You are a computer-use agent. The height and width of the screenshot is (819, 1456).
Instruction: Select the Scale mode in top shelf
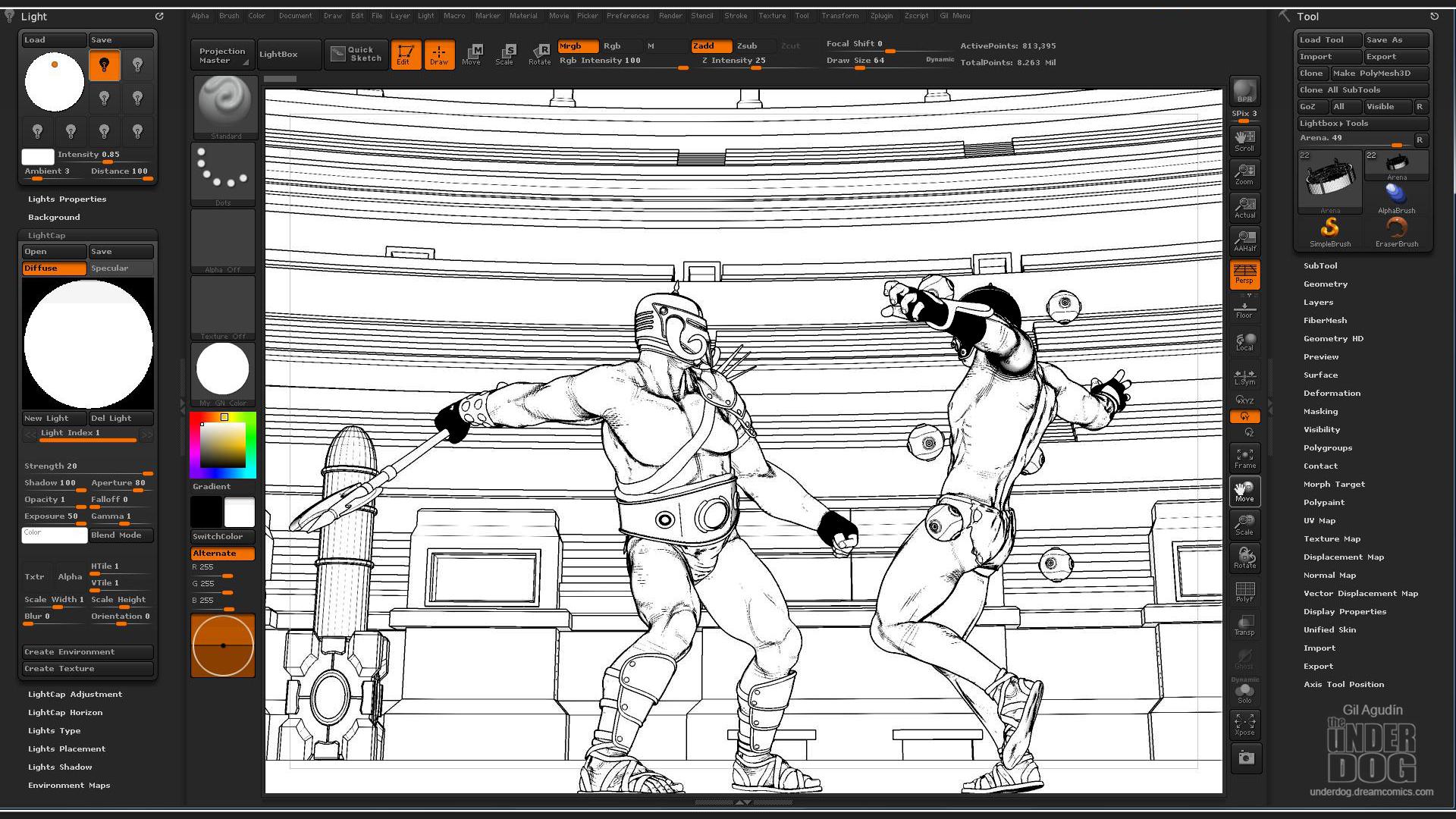pyautogui.click(x=506, y=54)
